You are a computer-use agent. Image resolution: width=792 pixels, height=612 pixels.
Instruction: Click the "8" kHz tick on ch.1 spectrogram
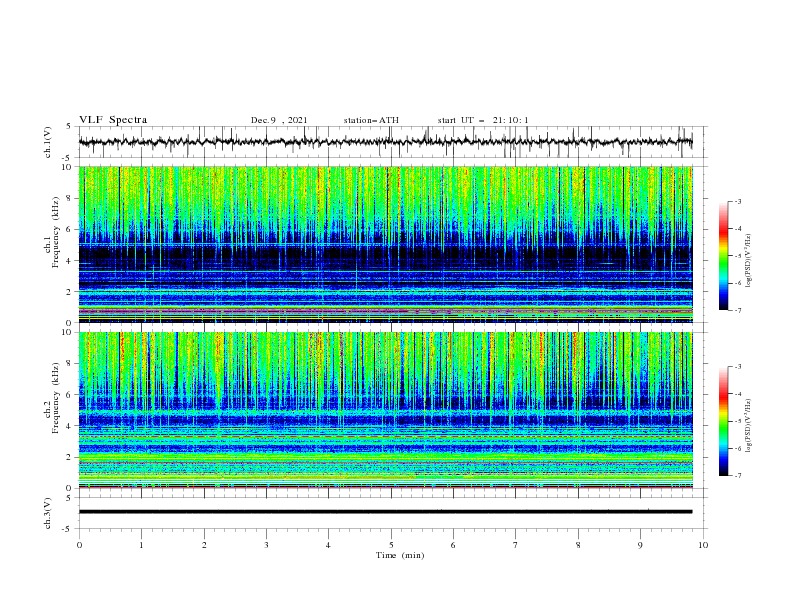tap(70, 198)
